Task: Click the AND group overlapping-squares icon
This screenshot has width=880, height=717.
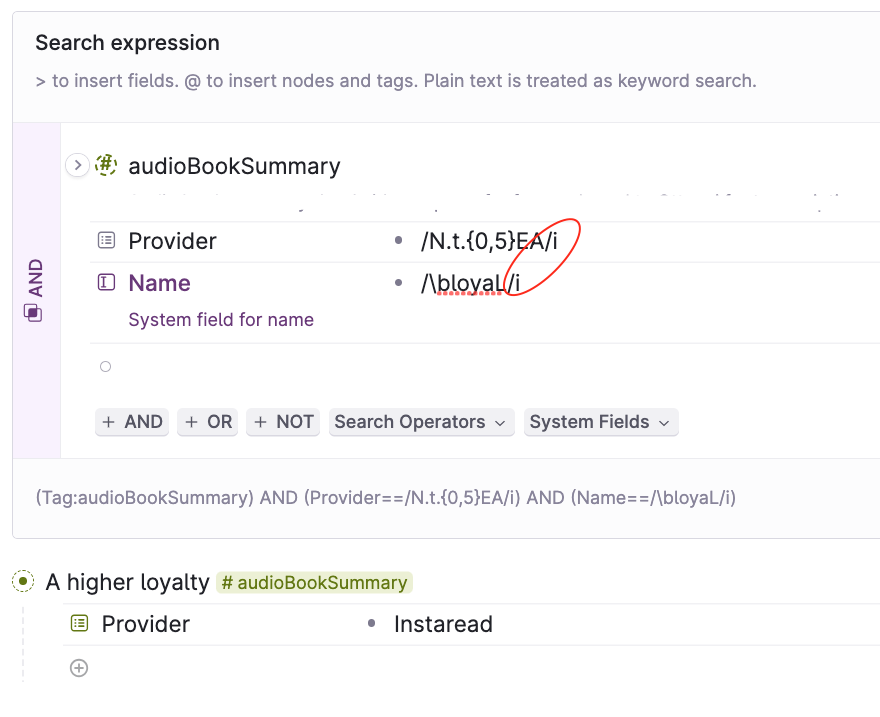Action: 33,312
